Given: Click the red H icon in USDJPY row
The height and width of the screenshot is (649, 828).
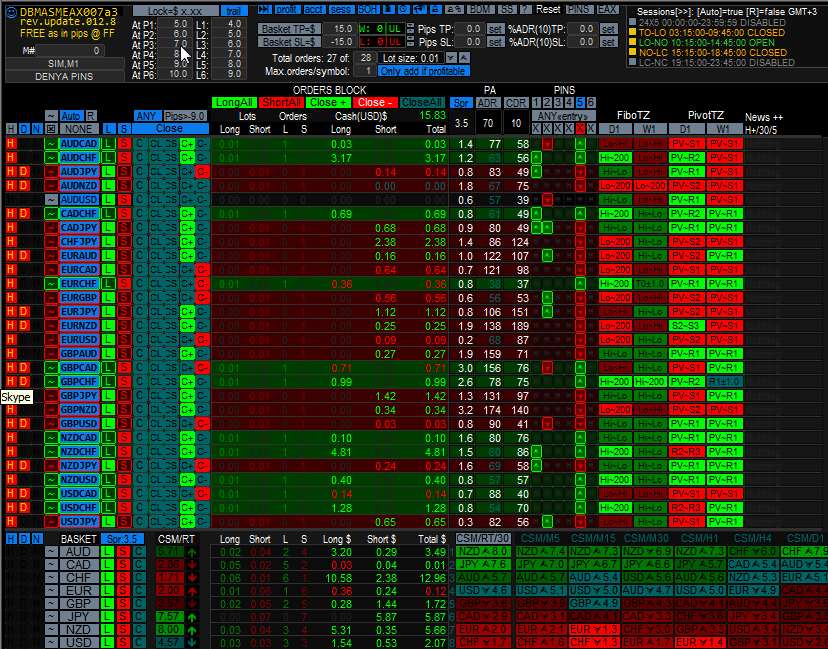Looking at the screenshot, I should click(11, 521).
